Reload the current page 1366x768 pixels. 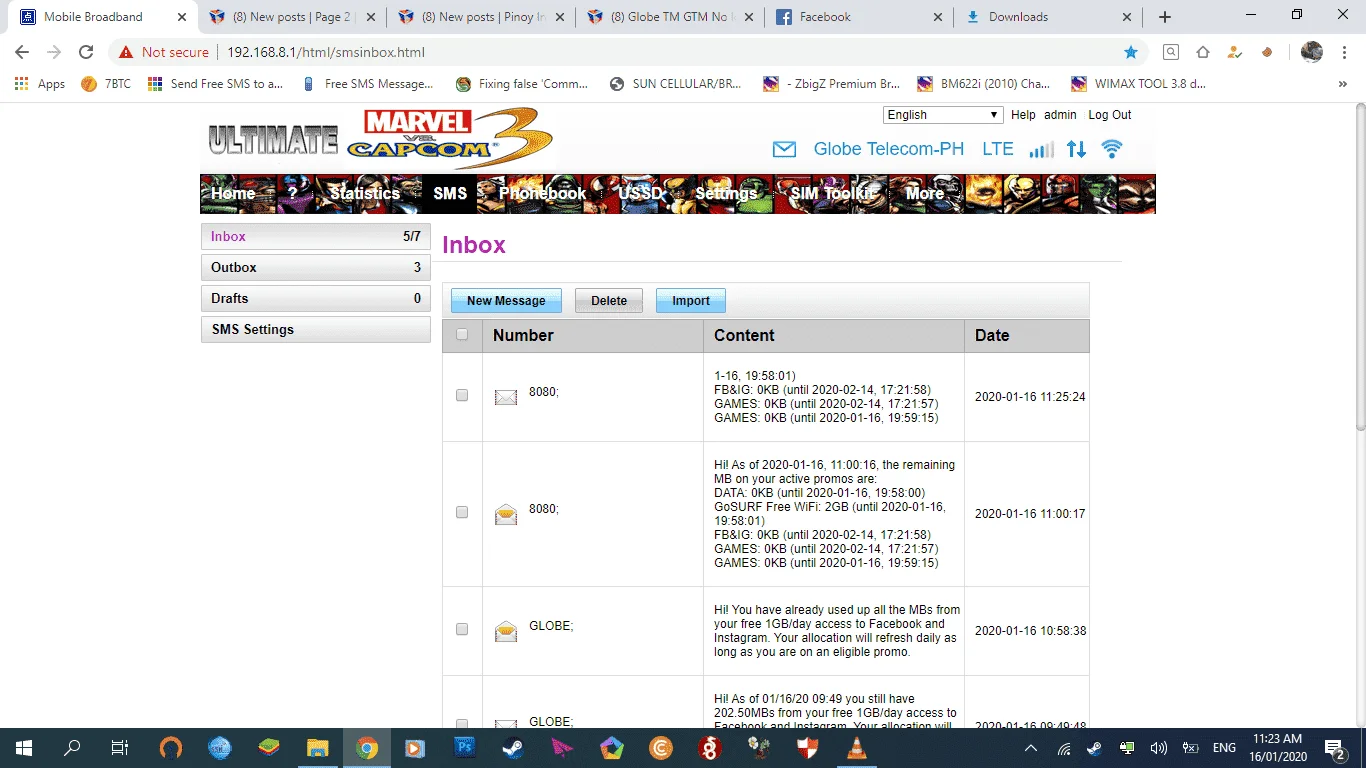point(86,52)
